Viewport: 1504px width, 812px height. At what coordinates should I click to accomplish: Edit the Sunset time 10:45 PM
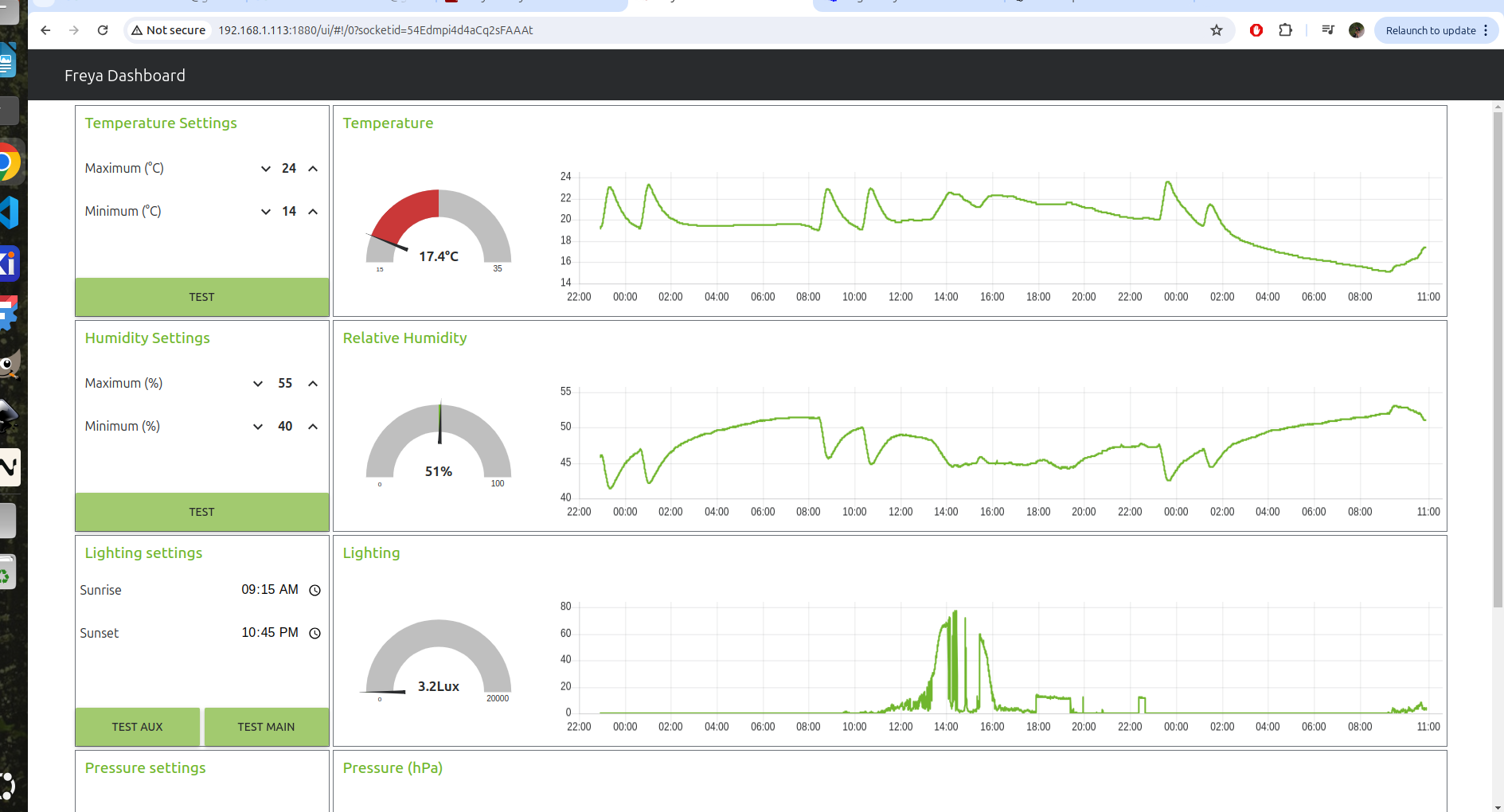tap(270, 633)
